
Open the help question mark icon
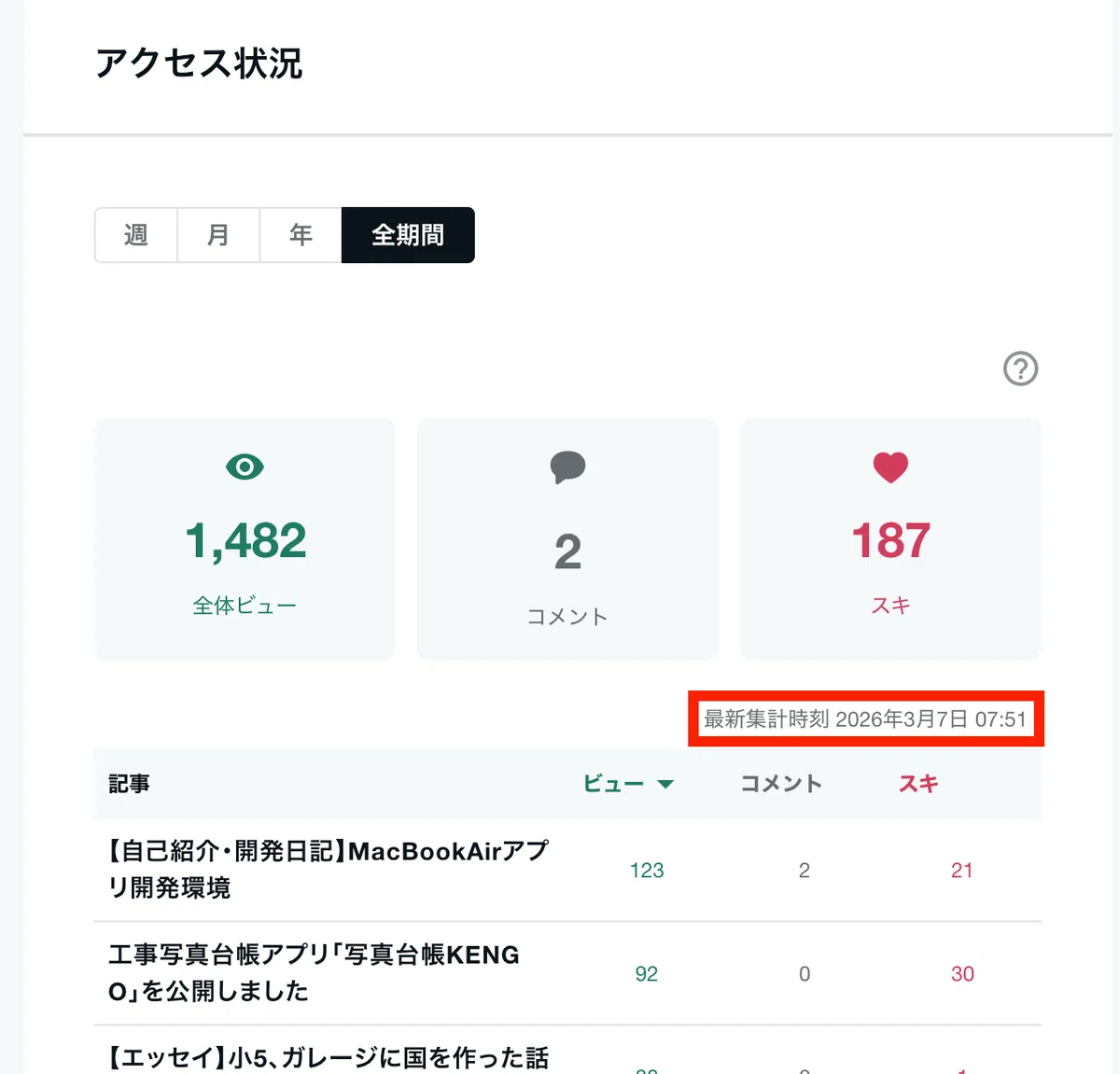1020,369
